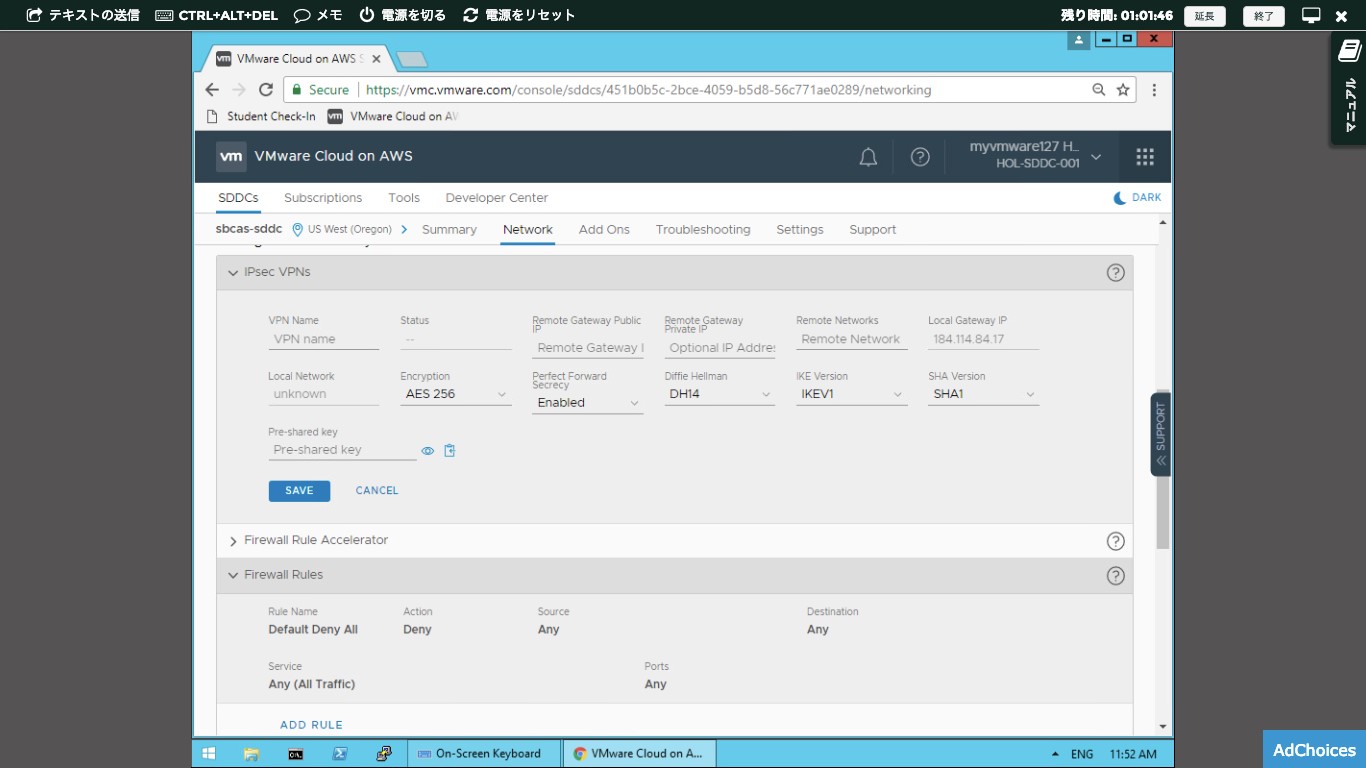
Task: Click SAVE button for VPN
Action: coord(299,491)
